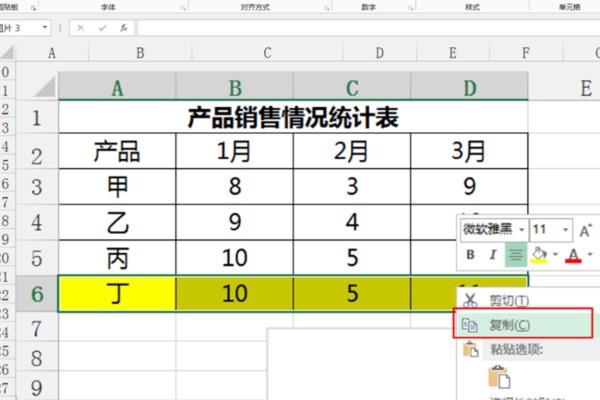Toggle bold in the mini toolbar
This screenshot has width=600, height=400.
click(470, 256)
